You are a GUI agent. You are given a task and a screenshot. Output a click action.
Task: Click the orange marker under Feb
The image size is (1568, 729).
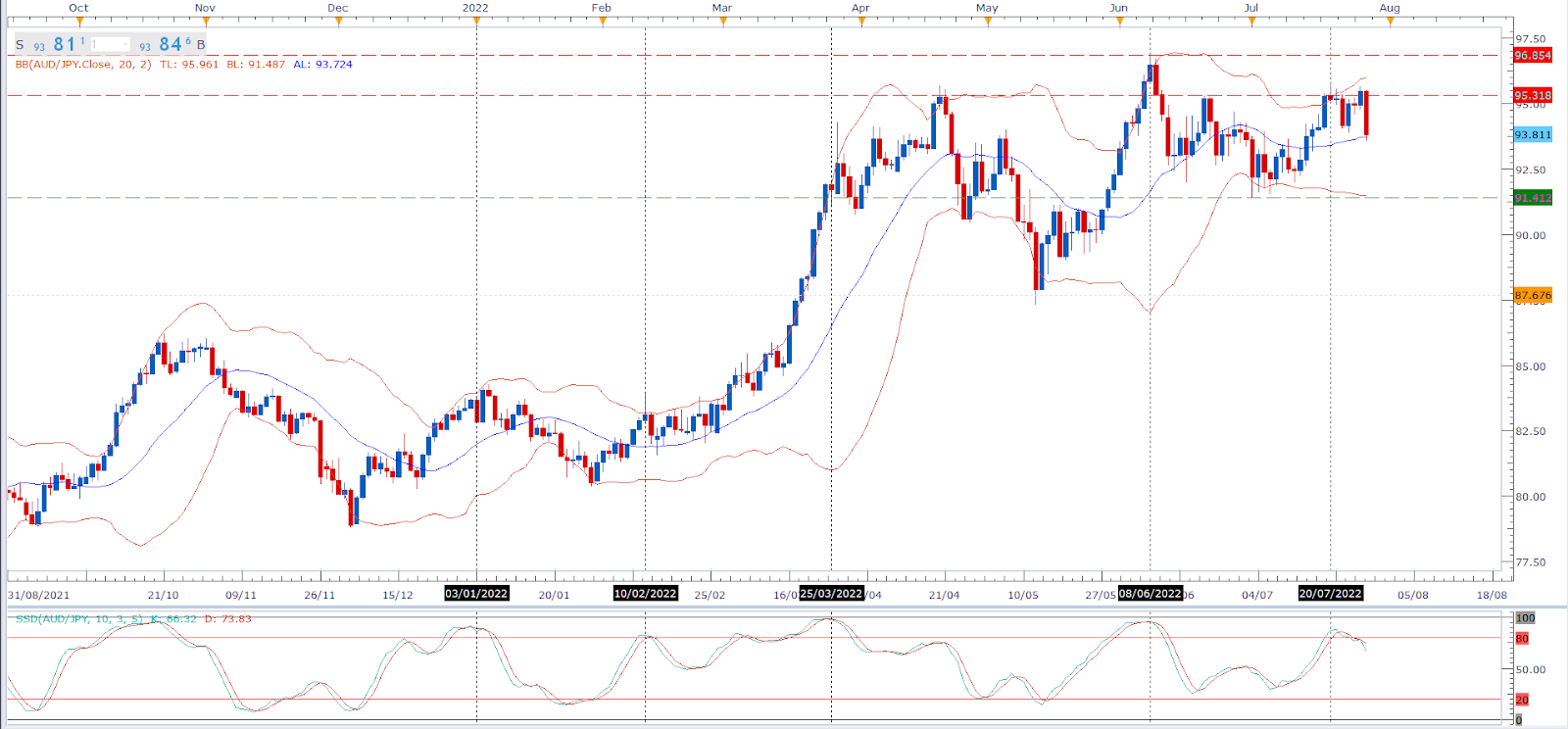pos(602,21)
